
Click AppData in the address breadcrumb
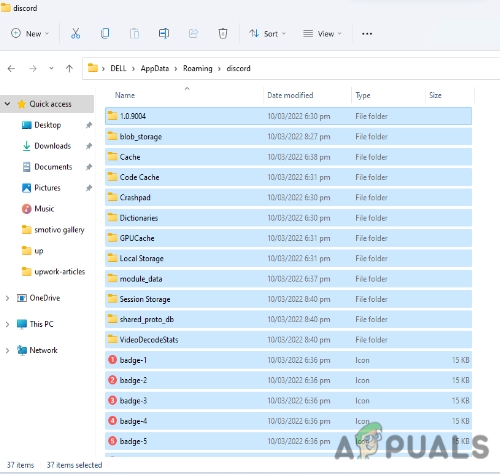(155, 68)
